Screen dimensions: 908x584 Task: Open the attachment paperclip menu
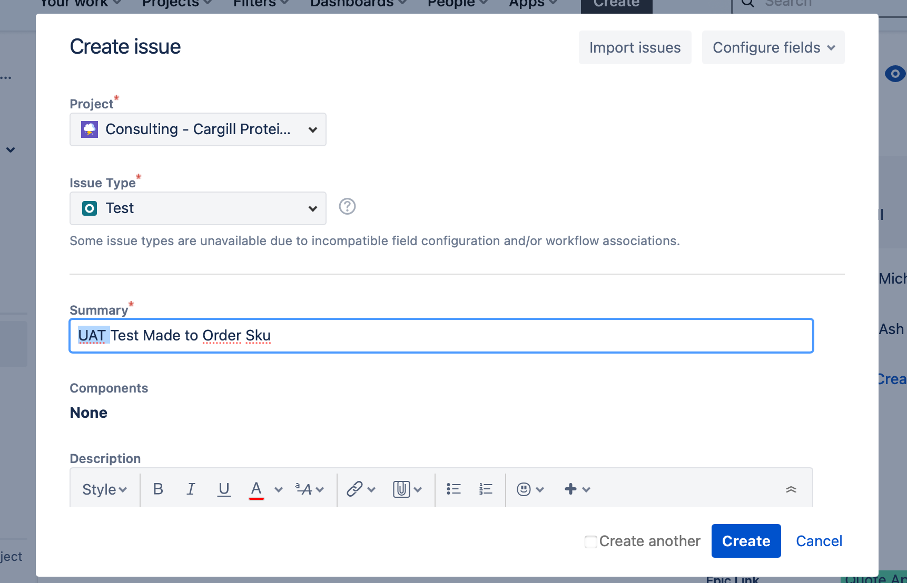tap(401, 489)
